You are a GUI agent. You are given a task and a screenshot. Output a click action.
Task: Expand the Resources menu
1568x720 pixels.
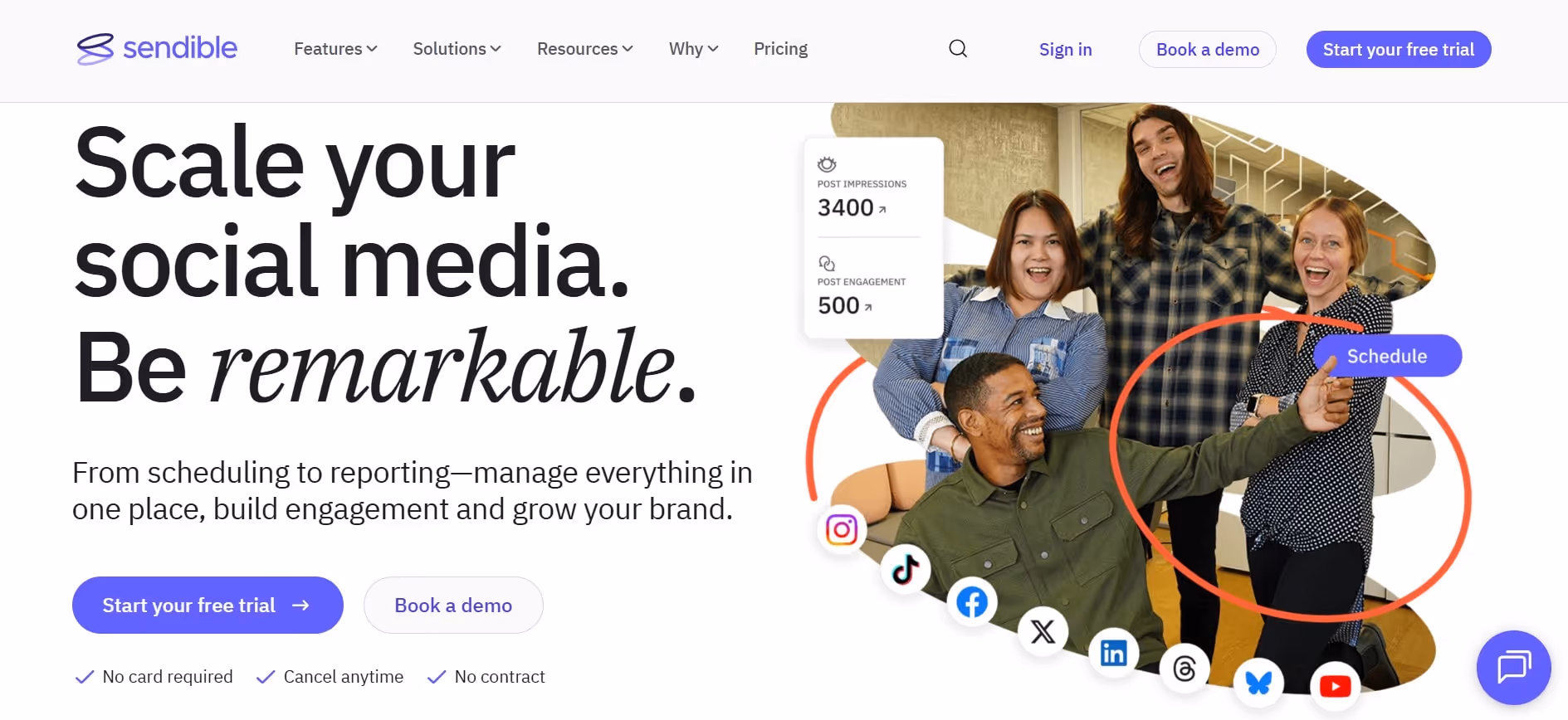point(585,49)
